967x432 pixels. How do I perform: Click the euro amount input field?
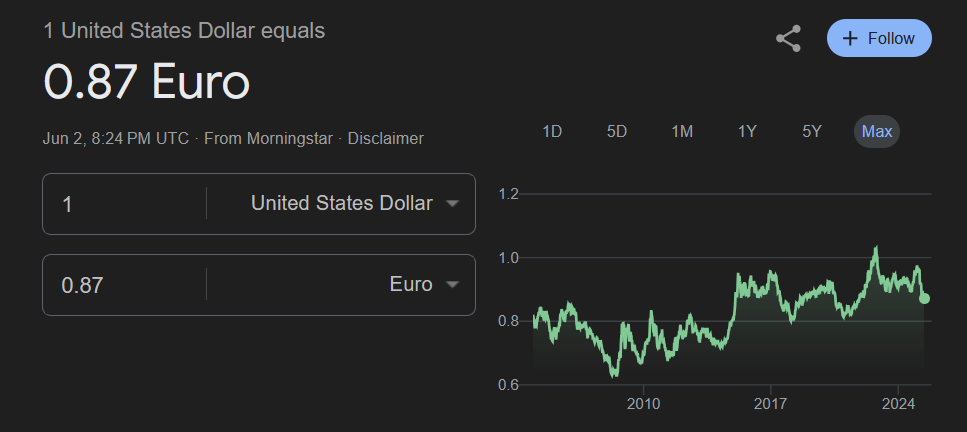[x=125, y=285]
